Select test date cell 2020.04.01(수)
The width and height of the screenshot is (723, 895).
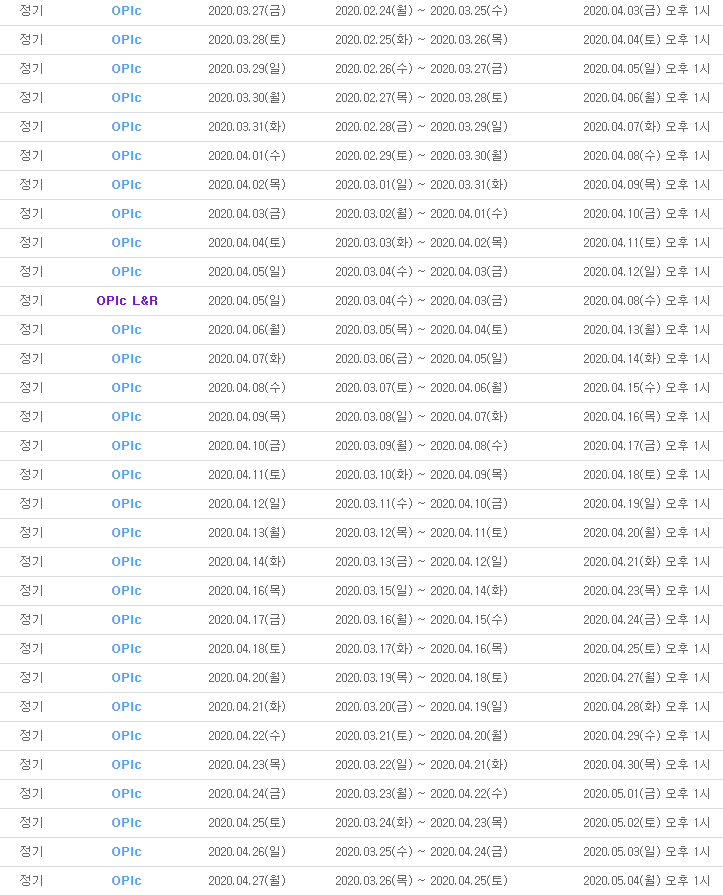click(247, 156)
